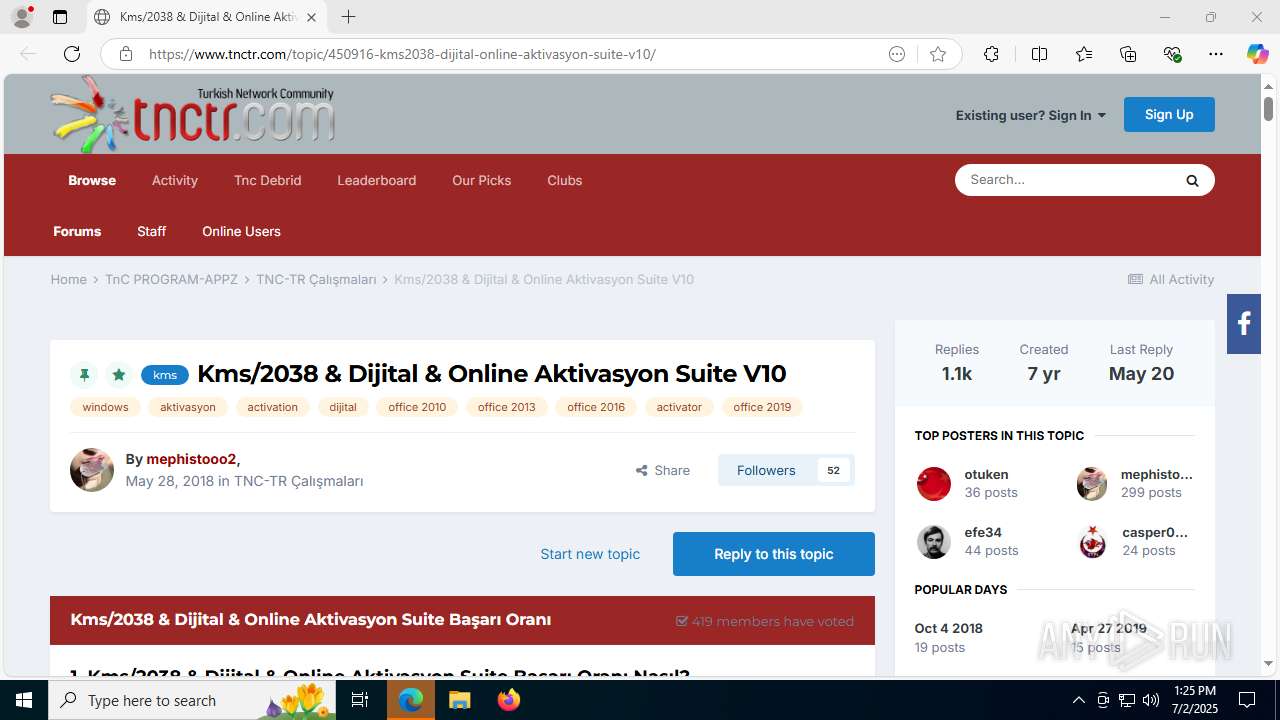The height and width of the screenshot is (720, 1280).
Task: Open TNC-TR Çalışmaları breadcrumb
Action: [316, 279]
